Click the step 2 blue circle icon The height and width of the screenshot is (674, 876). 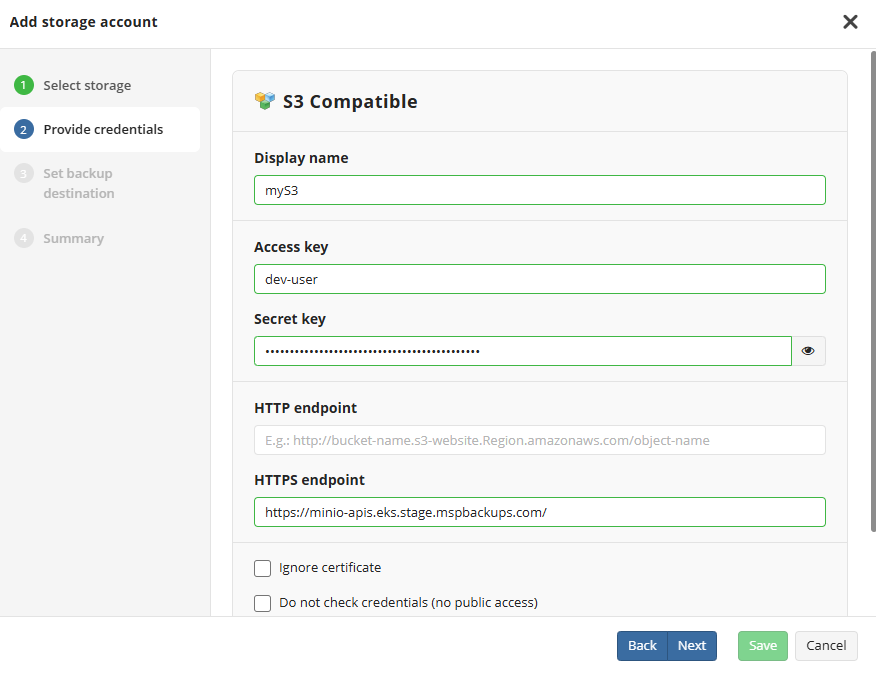tap(24, 129)
